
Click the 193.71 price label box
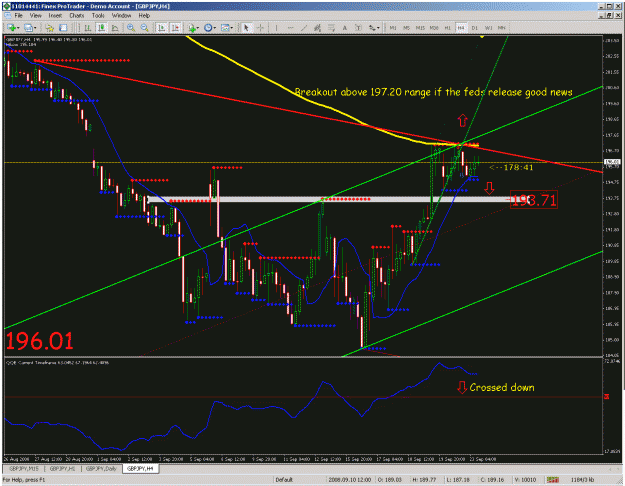534,200
